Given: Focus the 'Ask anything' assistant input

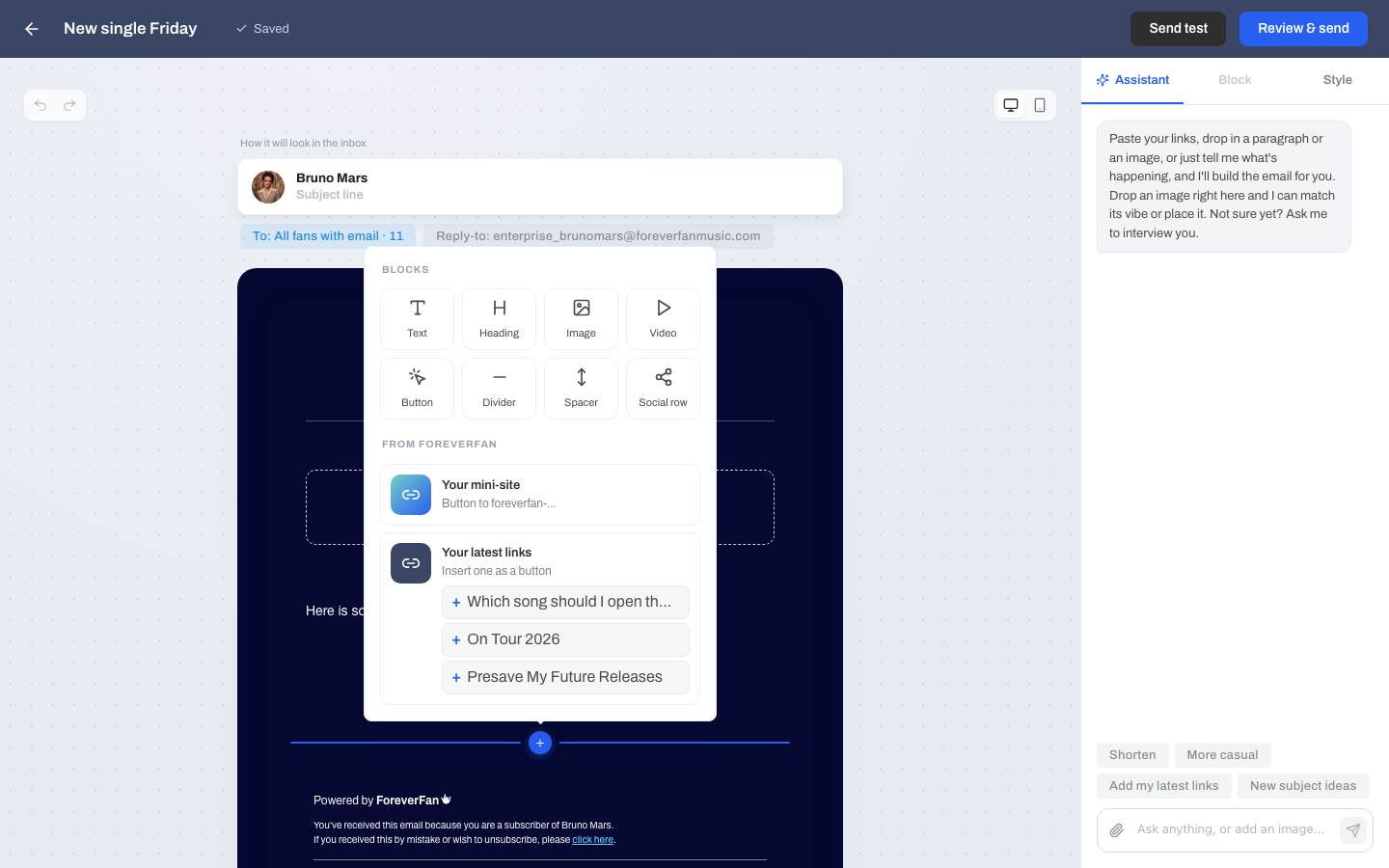Looking at the screenshot, I should 1231,829.
